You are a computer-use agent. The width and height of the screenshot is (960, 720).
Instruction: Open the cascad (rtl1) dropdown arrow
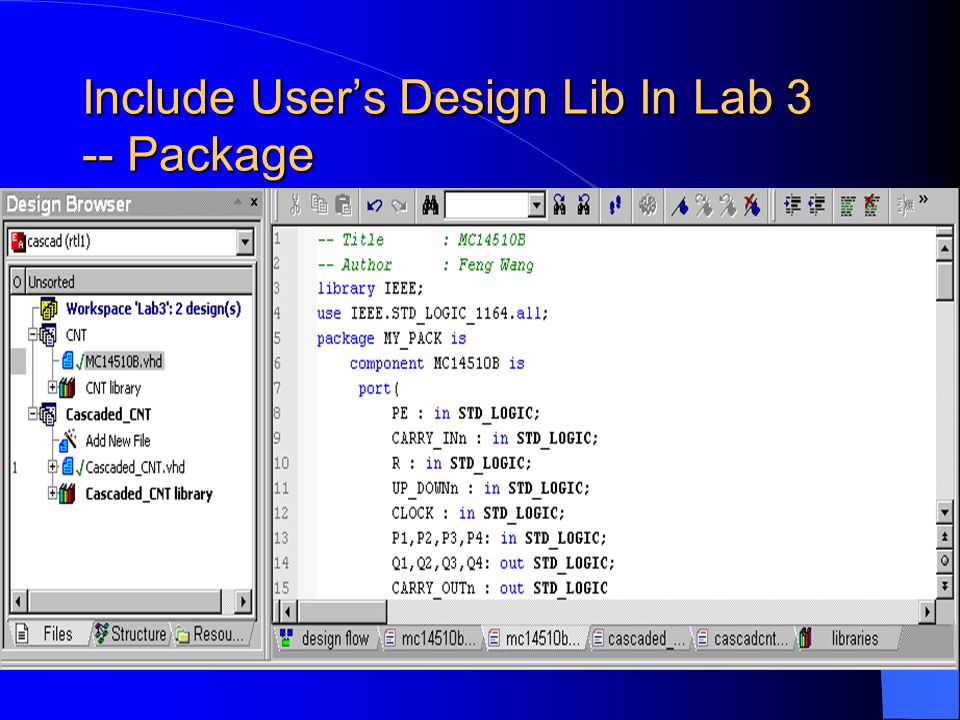244,242
